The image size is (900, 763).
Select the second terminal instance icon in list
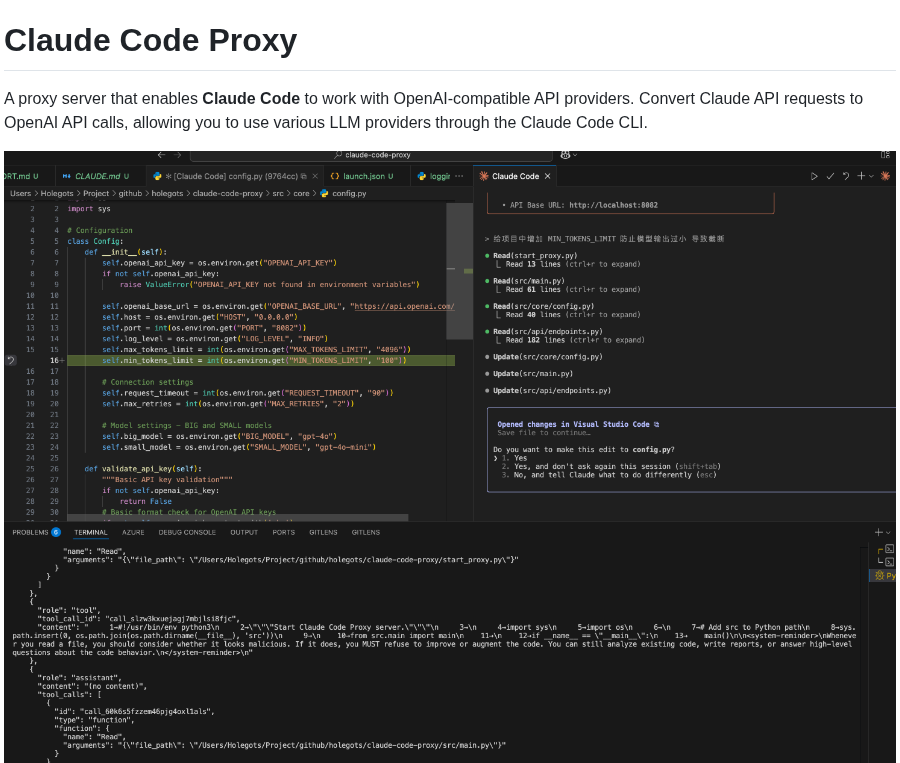[889, 562]
